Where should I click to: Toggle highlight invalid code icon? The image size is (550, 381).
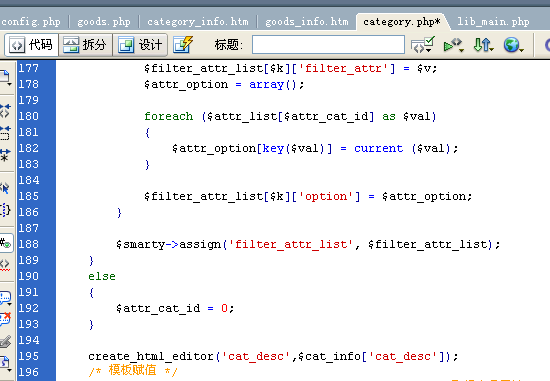6,265
